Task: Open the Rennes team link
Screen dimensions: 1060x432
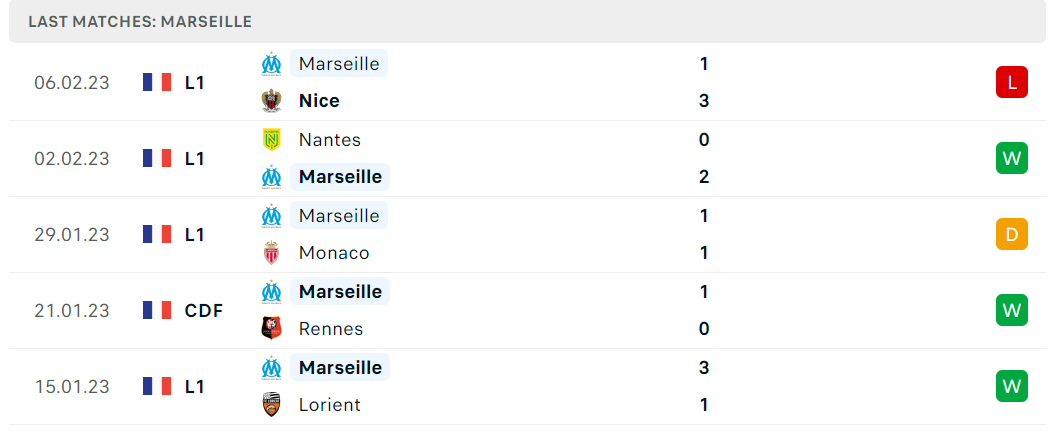Action: pos(331,329)
